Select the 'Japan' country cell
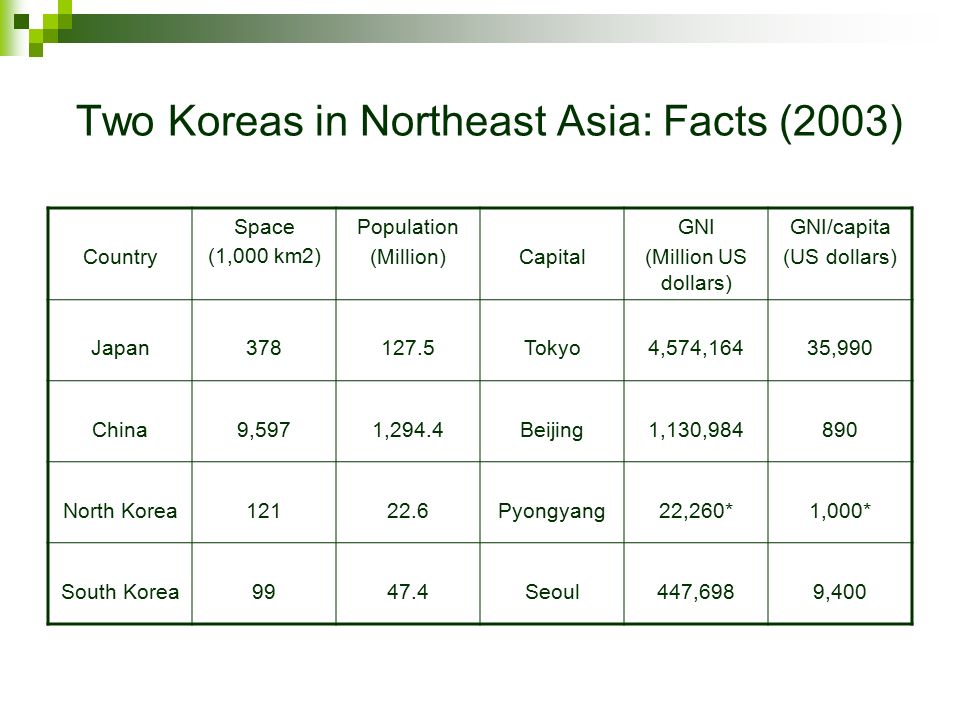960x720 pixels. click(120, 340)
